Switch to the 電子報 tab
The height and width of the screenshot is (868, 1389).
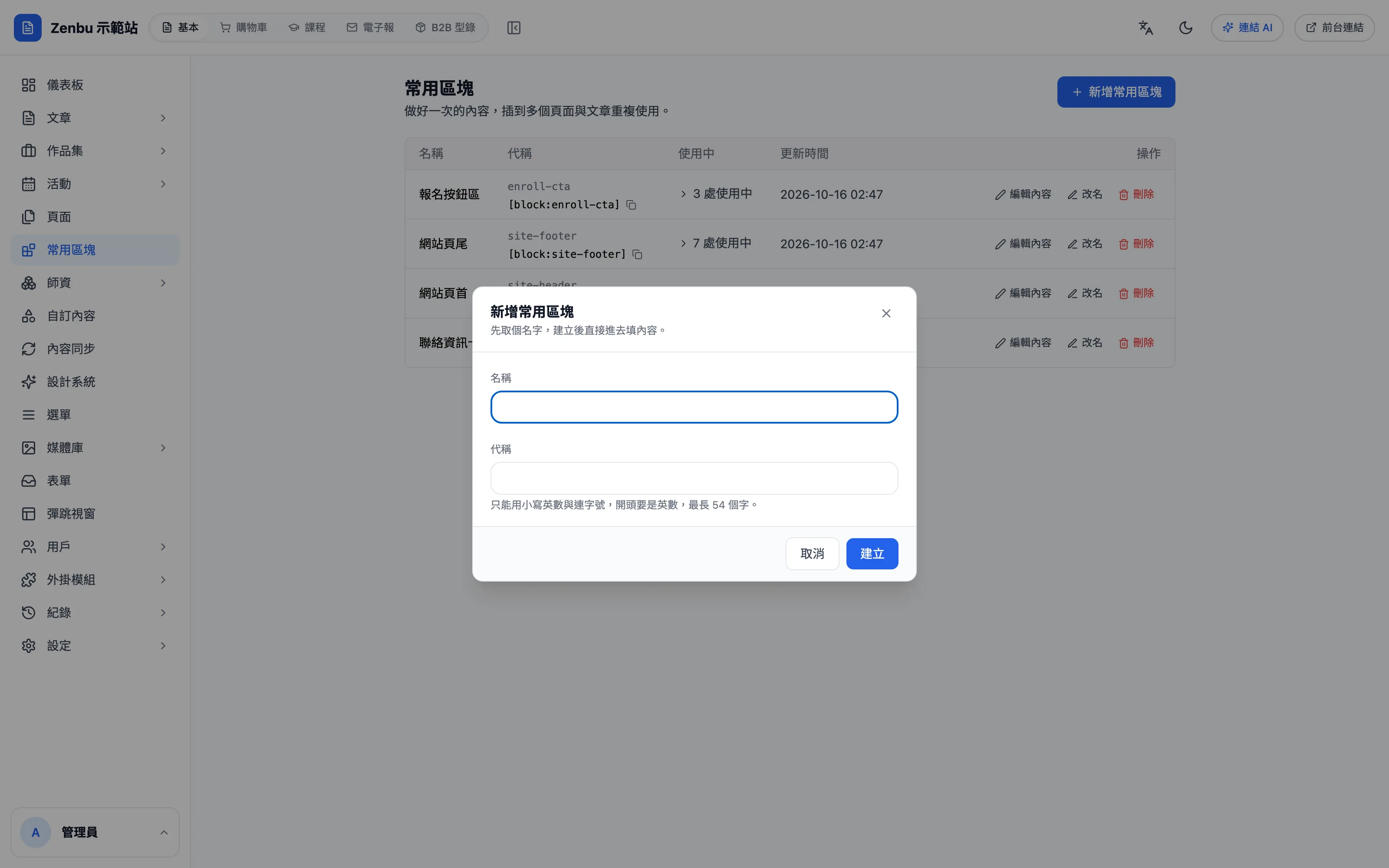(x=370, y=27)
